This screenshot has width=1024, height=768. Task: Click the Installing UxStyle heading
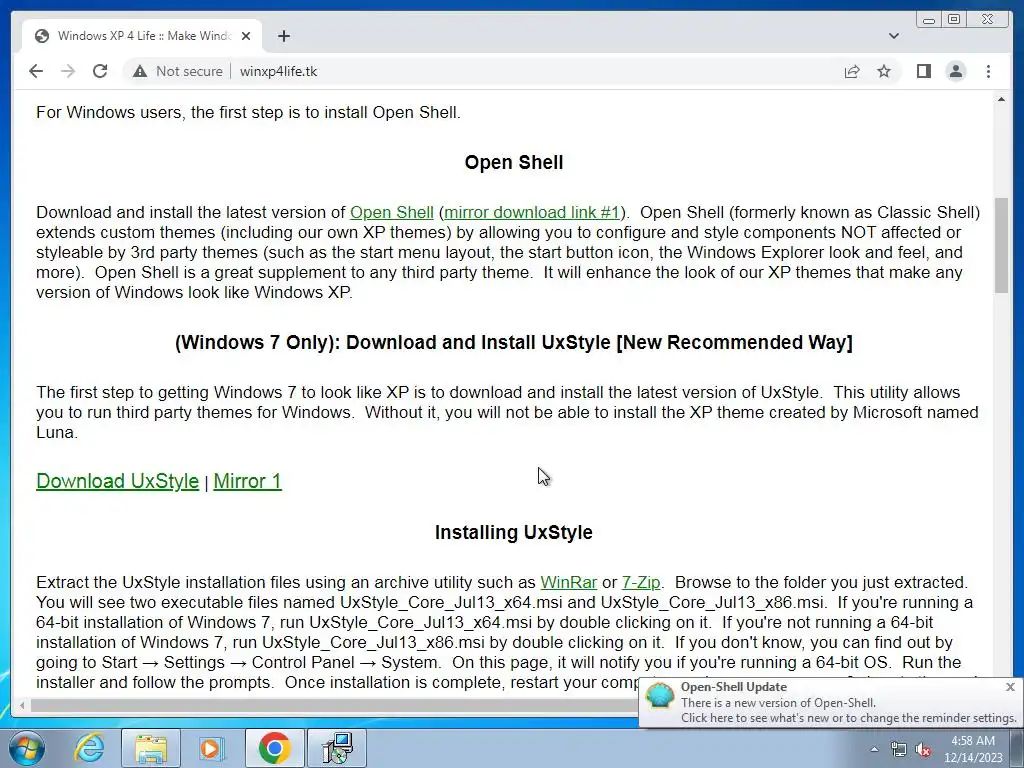tap(514, 532)
